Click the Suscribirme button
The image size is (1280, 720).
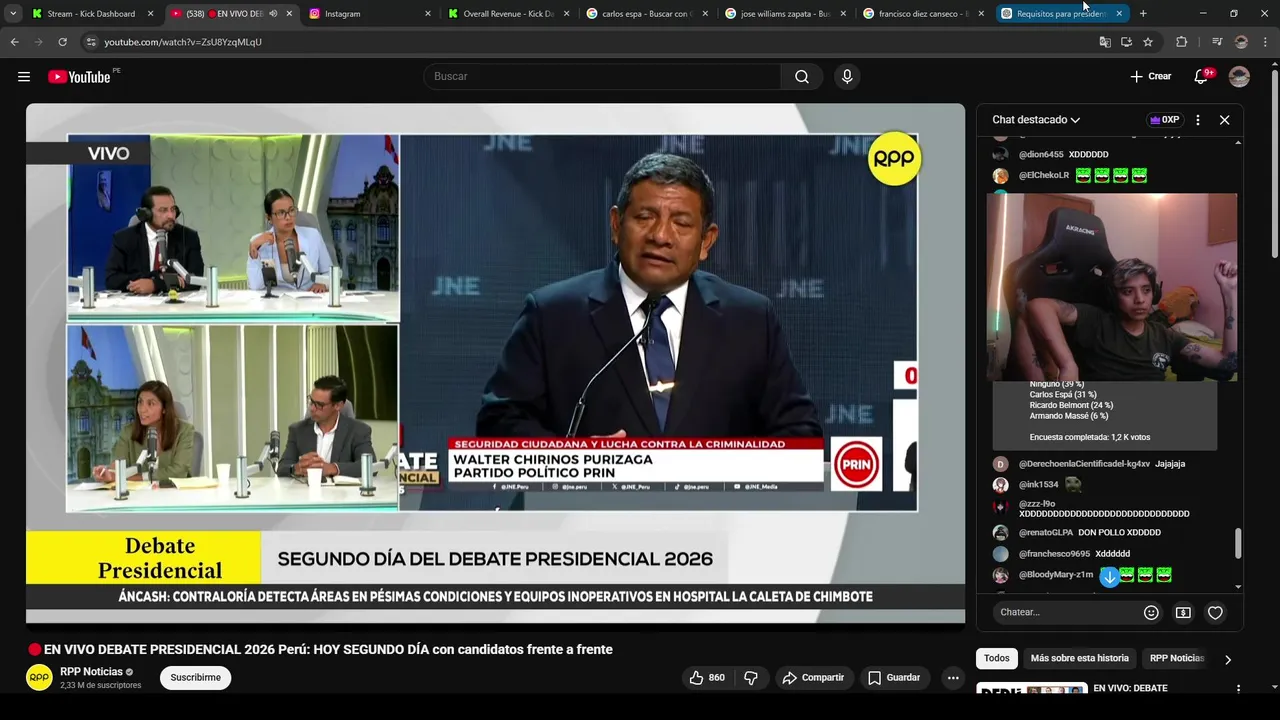pos(195,678)
